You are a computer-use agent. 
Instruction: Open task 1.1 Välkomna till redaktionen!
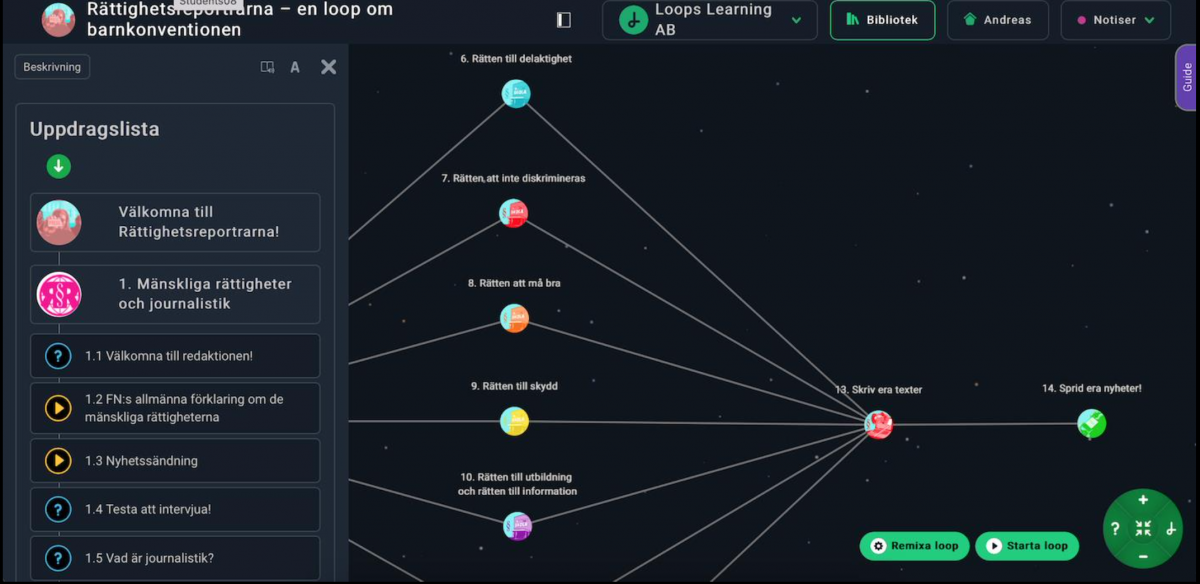[175, 356]
